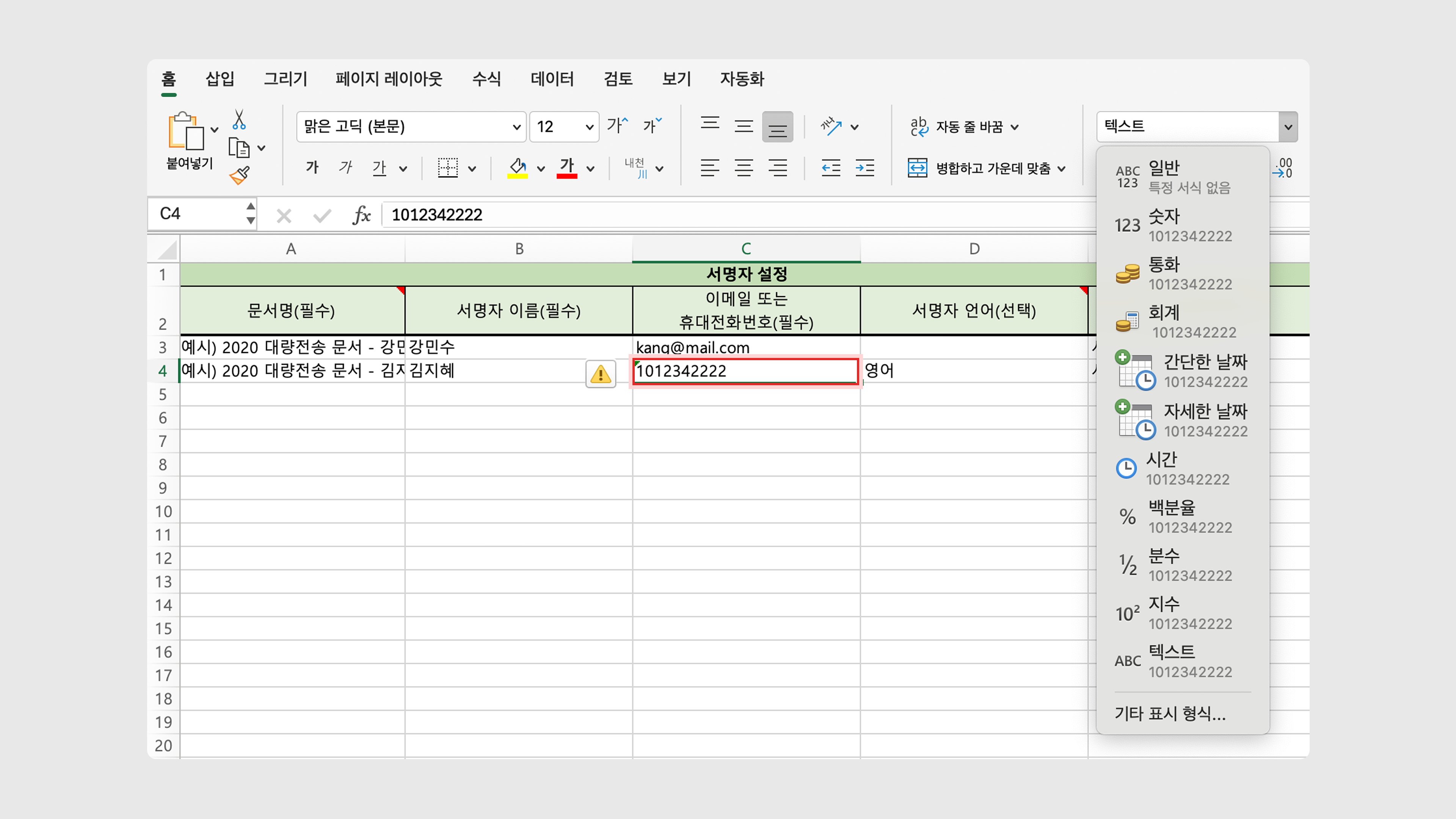Click the borders icon

click(x=448, y=168)
